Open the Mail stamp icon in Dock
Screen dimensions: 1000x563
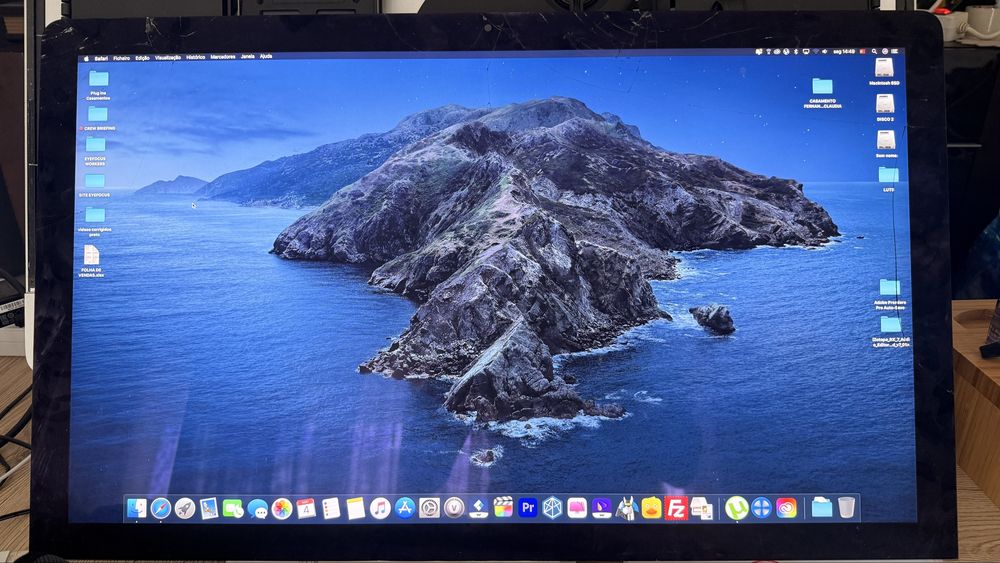(x=209, y=508)
